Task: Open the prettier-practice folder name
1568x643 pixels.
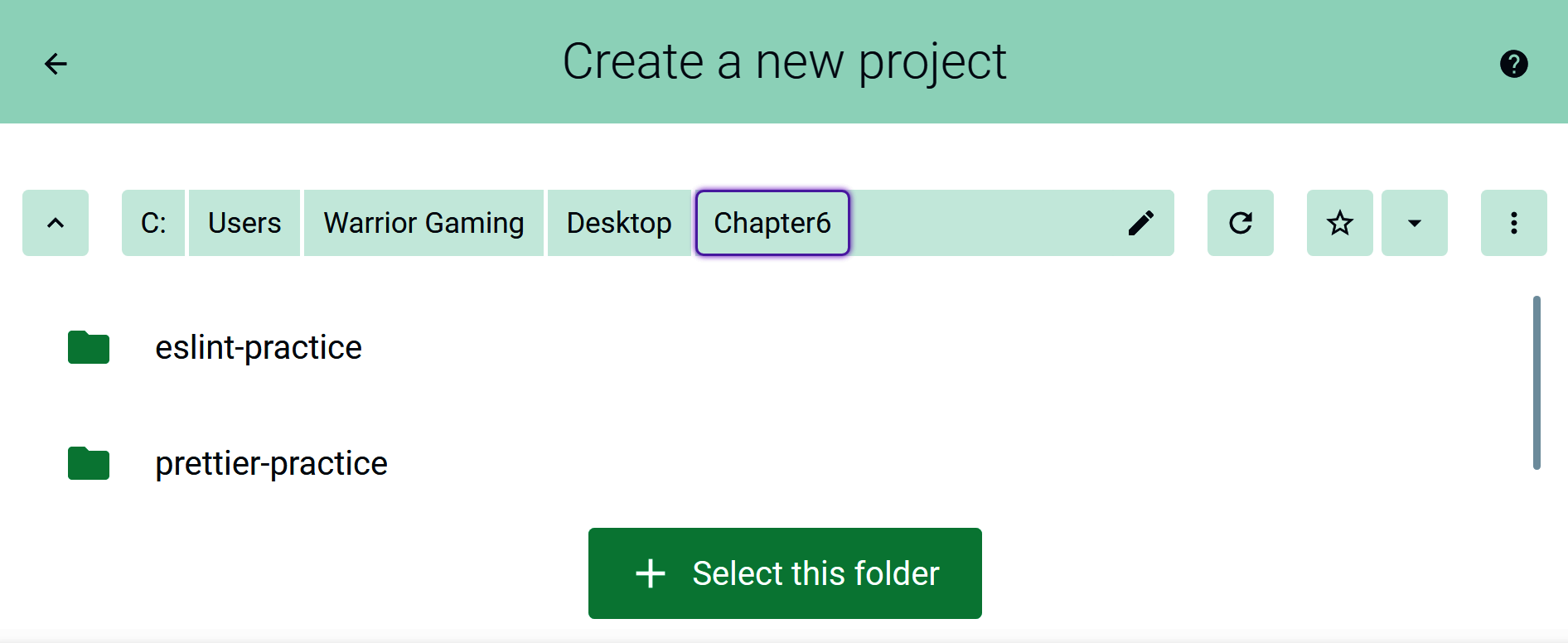Action: tap(271, 463)
